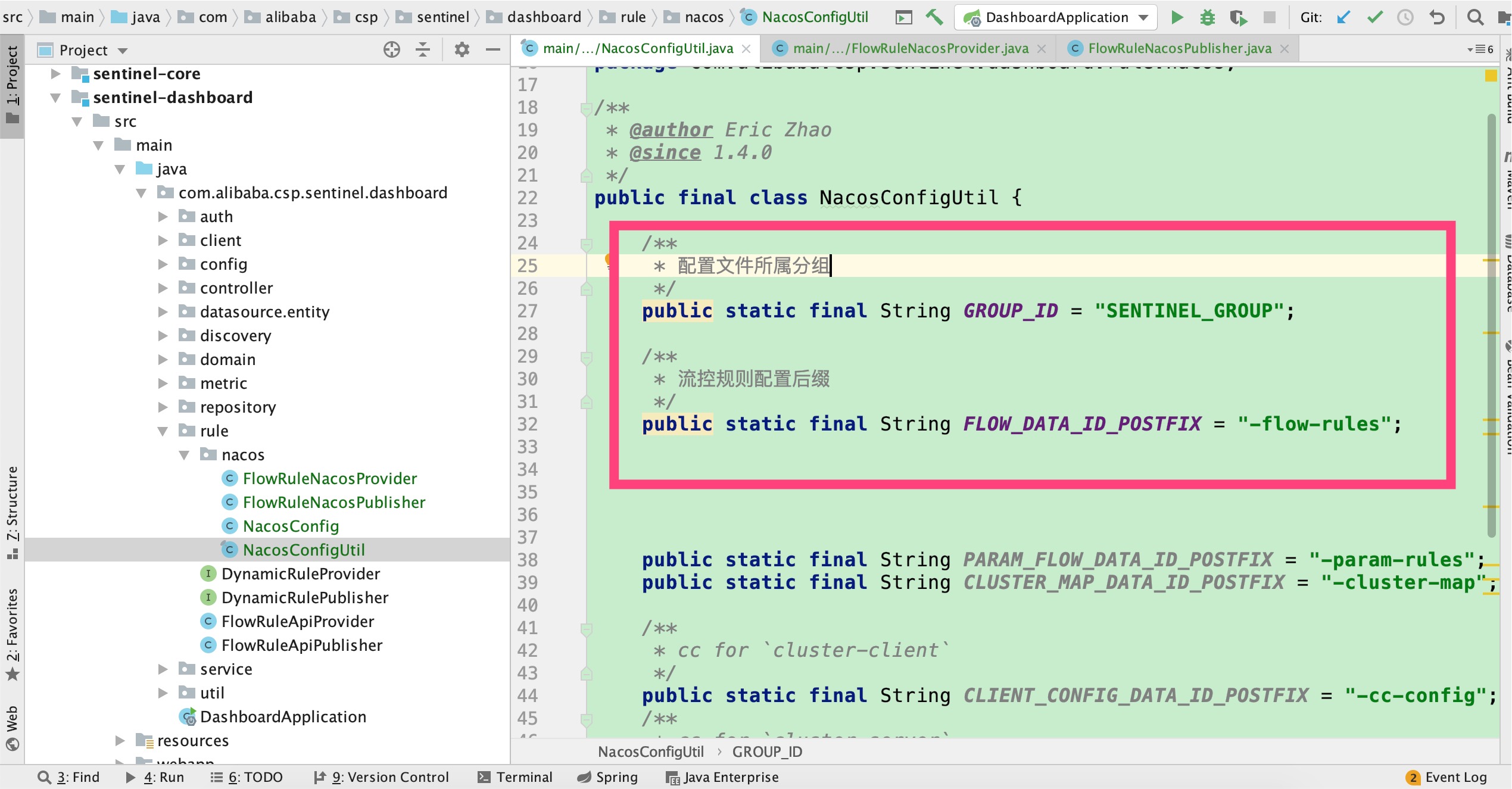Build project with the hammer icon
The width and height of the screenshot is (1512, 789).
point(934,17)
